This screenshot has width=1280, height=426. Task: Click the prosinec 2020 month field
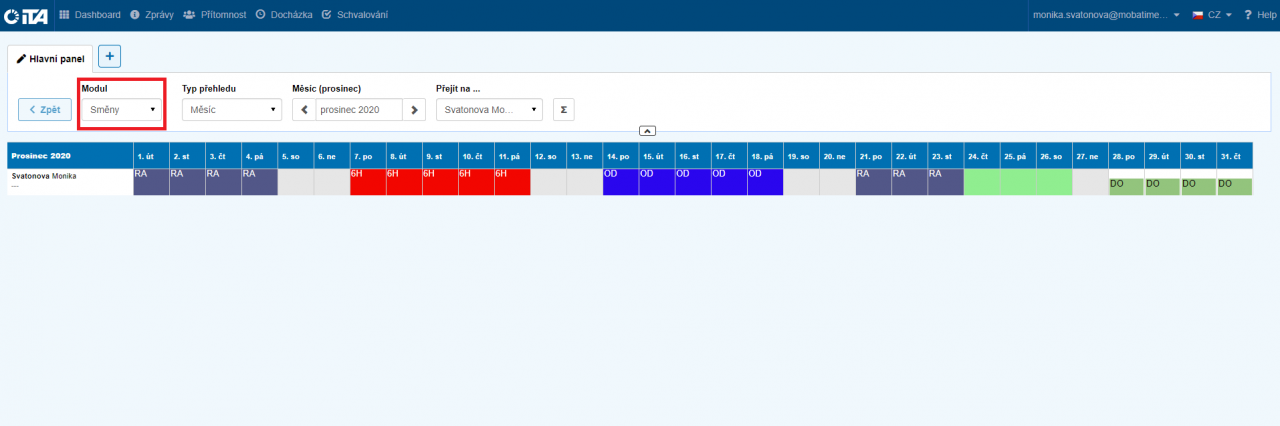click(359, 109)
